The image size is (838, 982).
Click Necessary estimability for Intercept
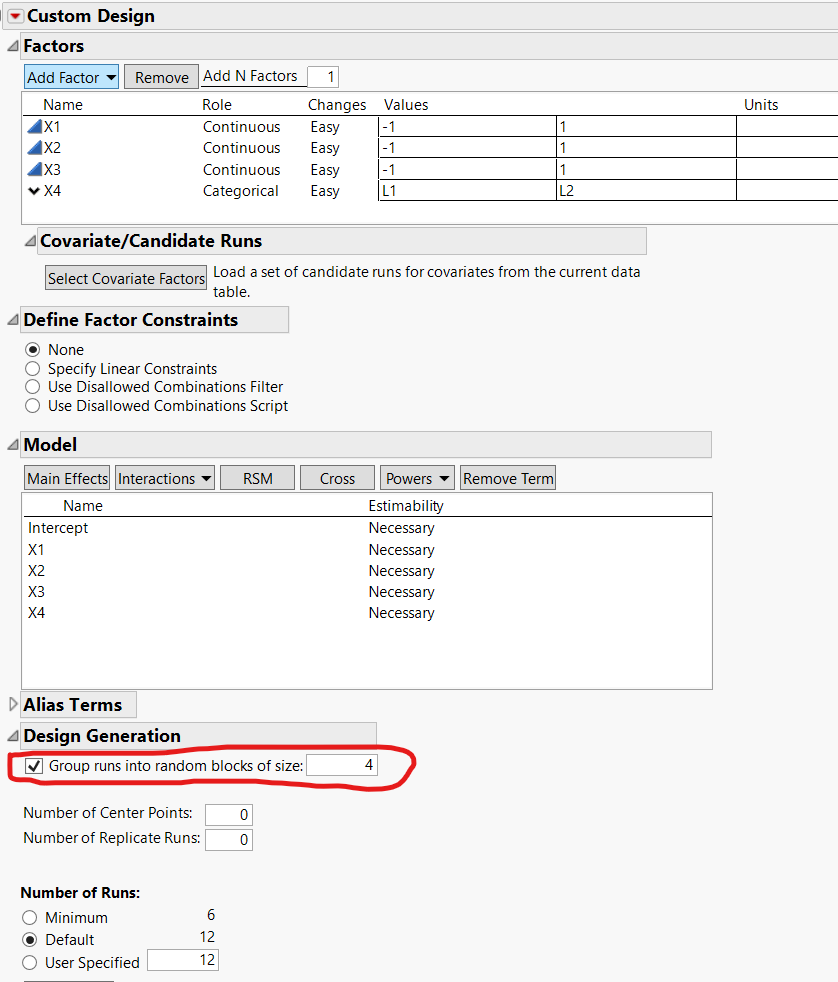(x=401, y=528)
